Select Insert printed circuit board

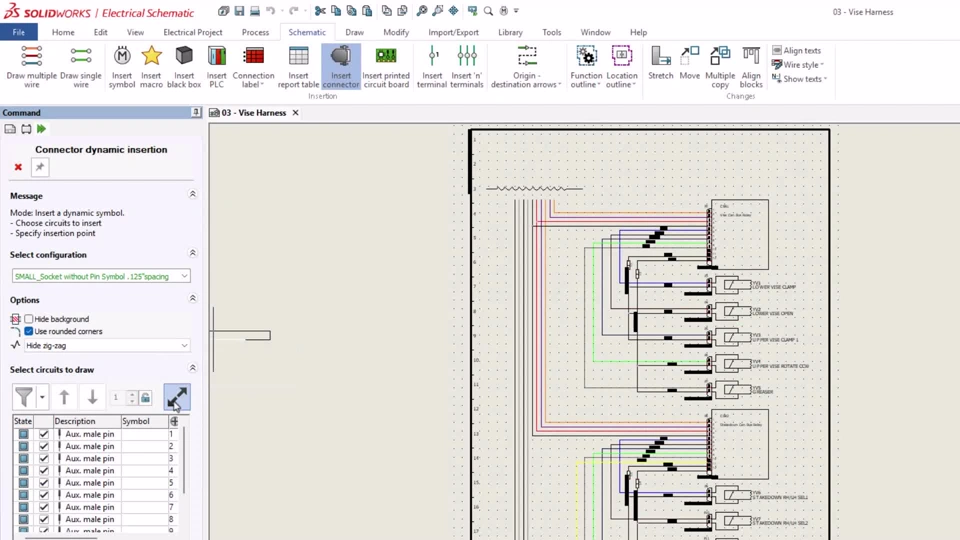386,66
